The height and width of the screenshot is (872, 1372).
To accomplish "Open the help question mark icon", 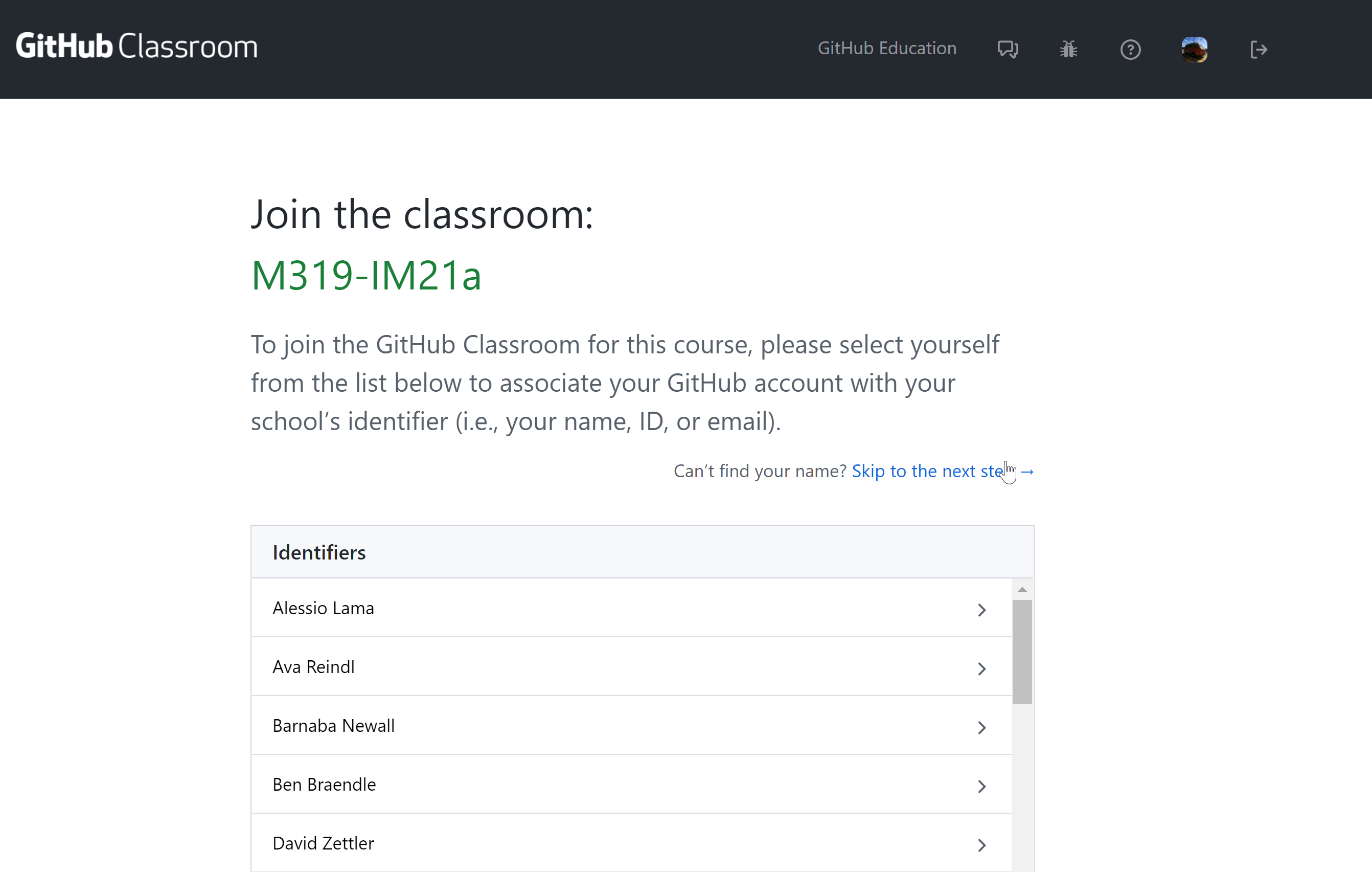I will 1130,50.
